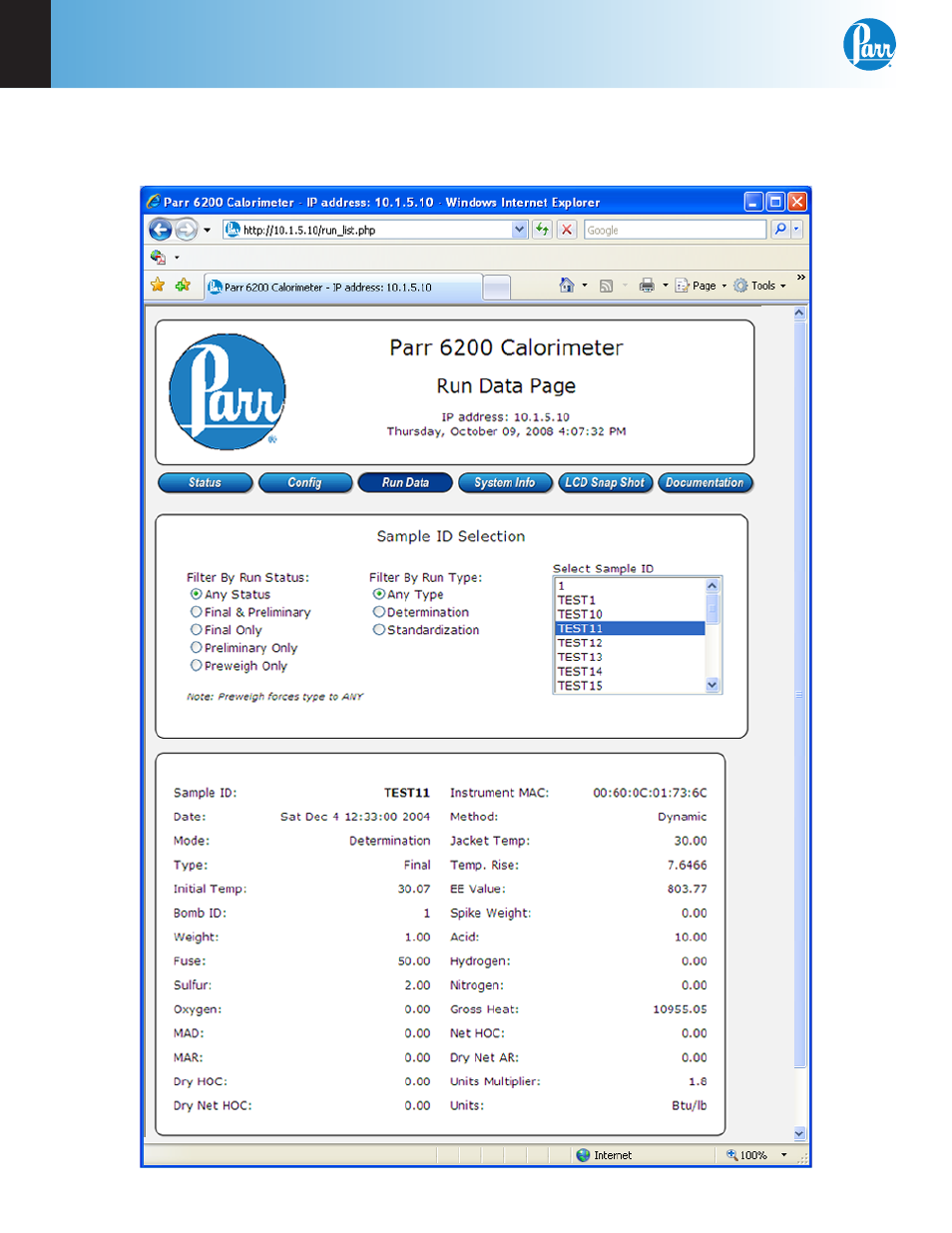
Task: Refresh the page with the green arrows icon
Action: pyautogui.click(x=542, y=230)
